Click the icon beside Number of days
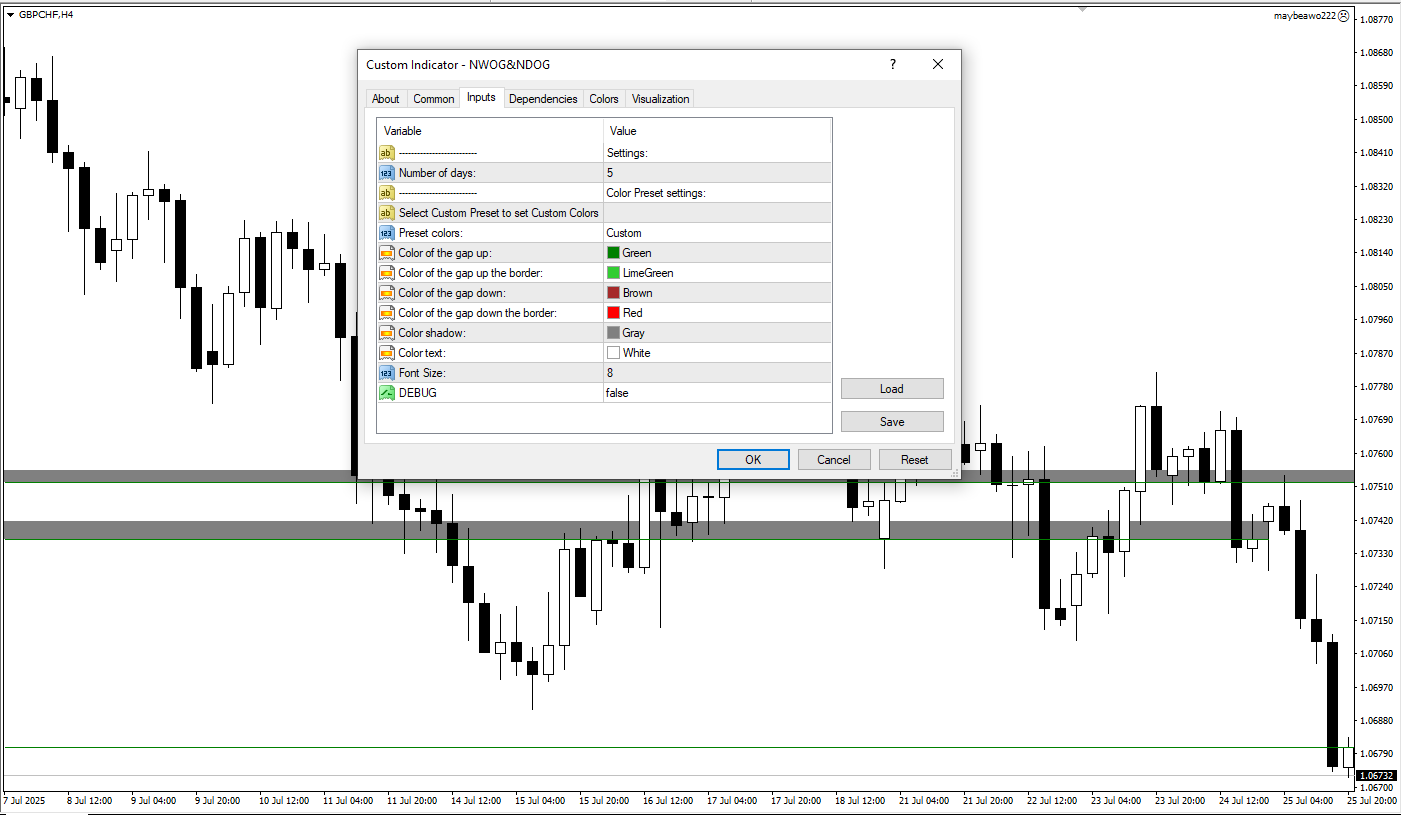 click(387, 173)
